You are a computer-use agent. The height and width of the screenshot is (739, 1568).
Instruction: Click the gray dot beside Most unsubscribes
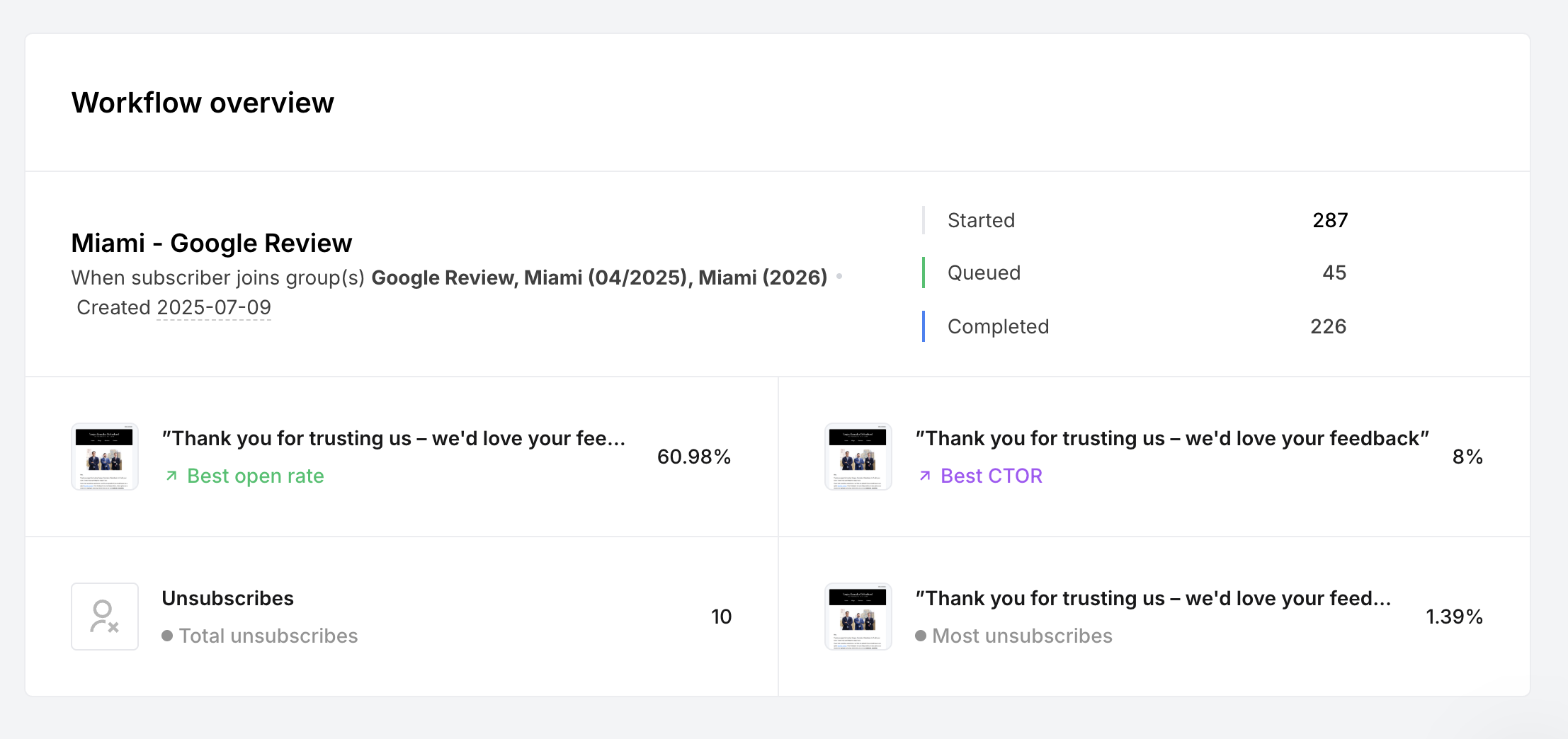[921, 636]
